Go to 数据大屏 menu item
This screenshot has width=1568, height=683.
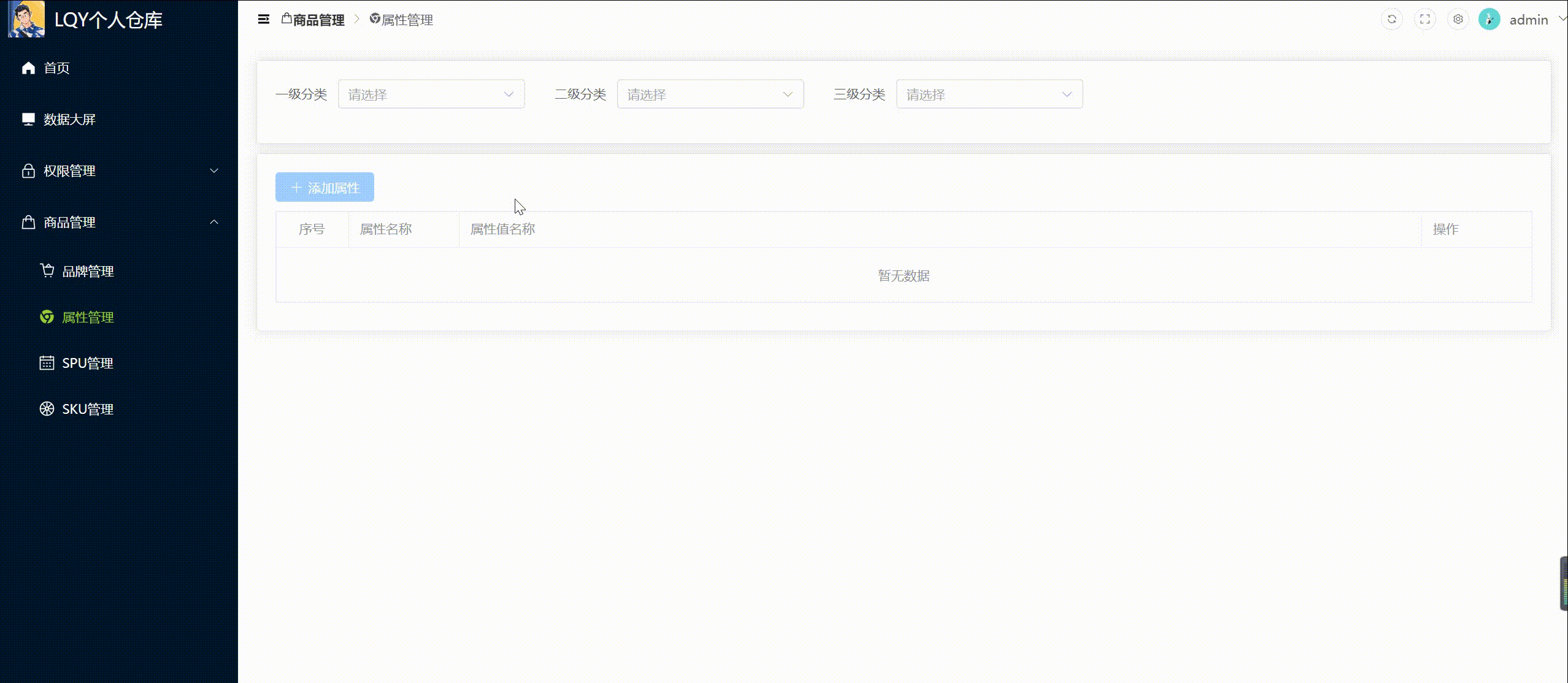click(x=118, y=120)
